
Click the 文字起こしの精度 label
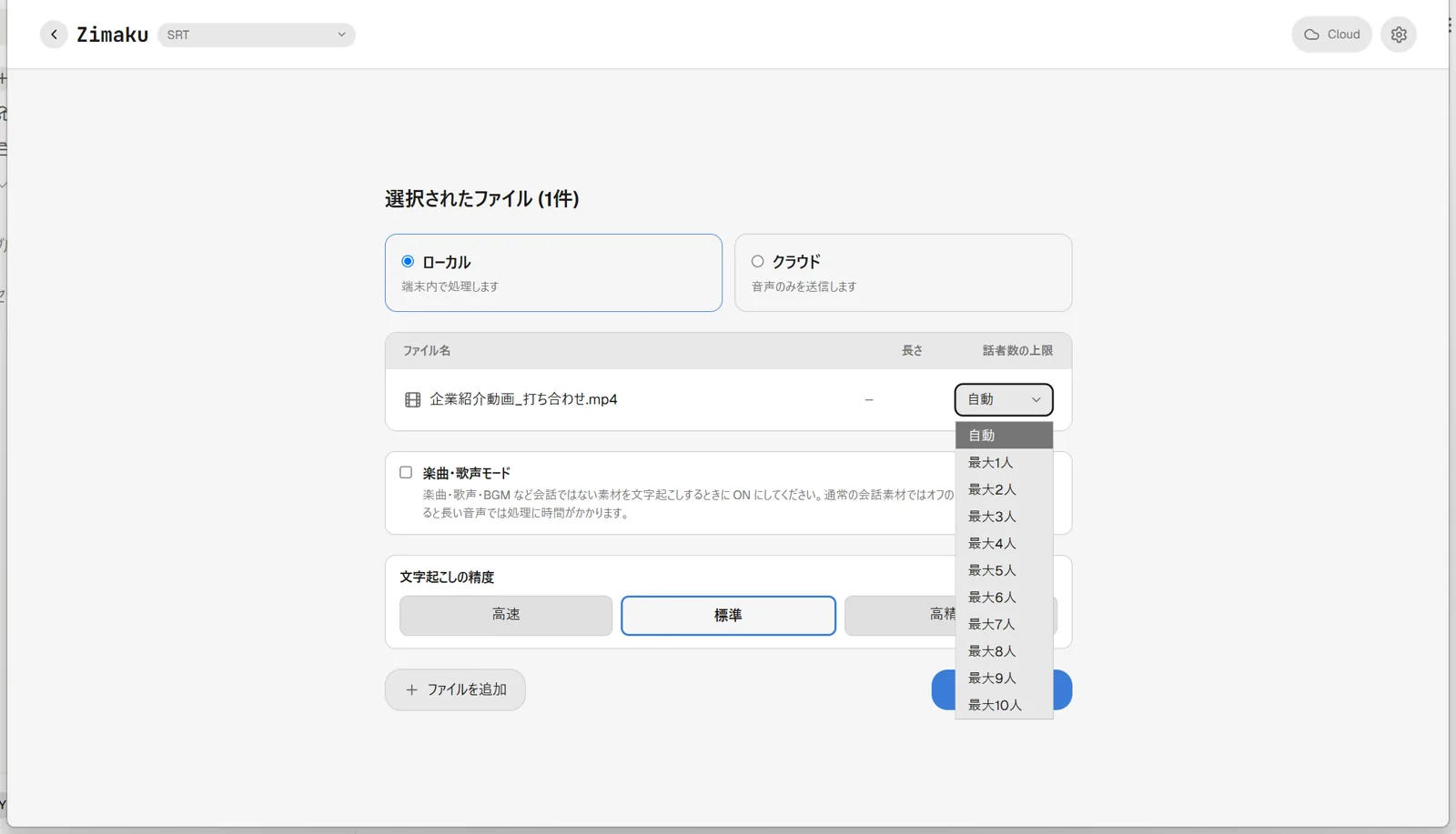[447, 578]
